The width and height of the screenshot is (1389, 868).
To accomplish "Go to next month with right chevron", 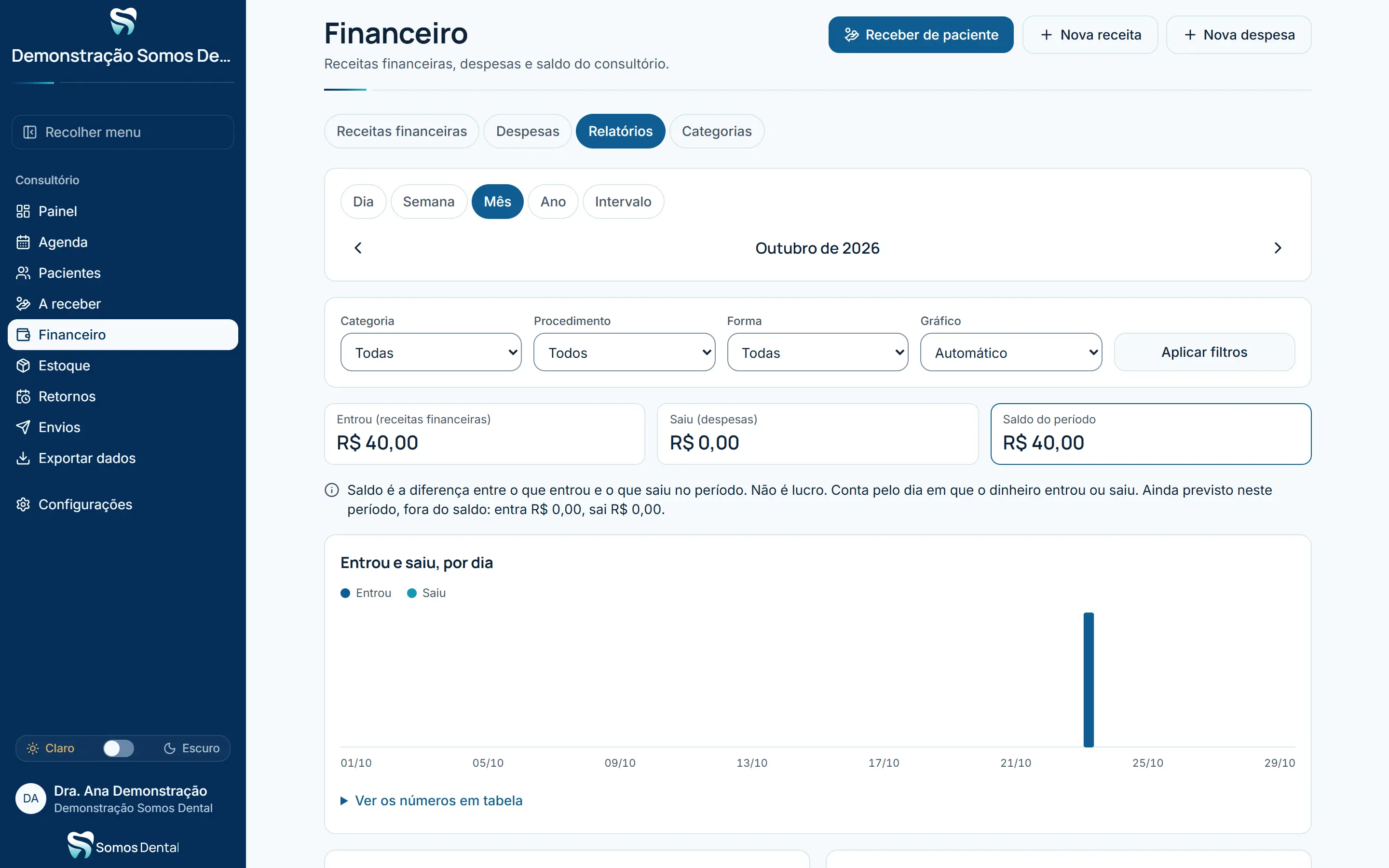I will tap(1278, 248).
